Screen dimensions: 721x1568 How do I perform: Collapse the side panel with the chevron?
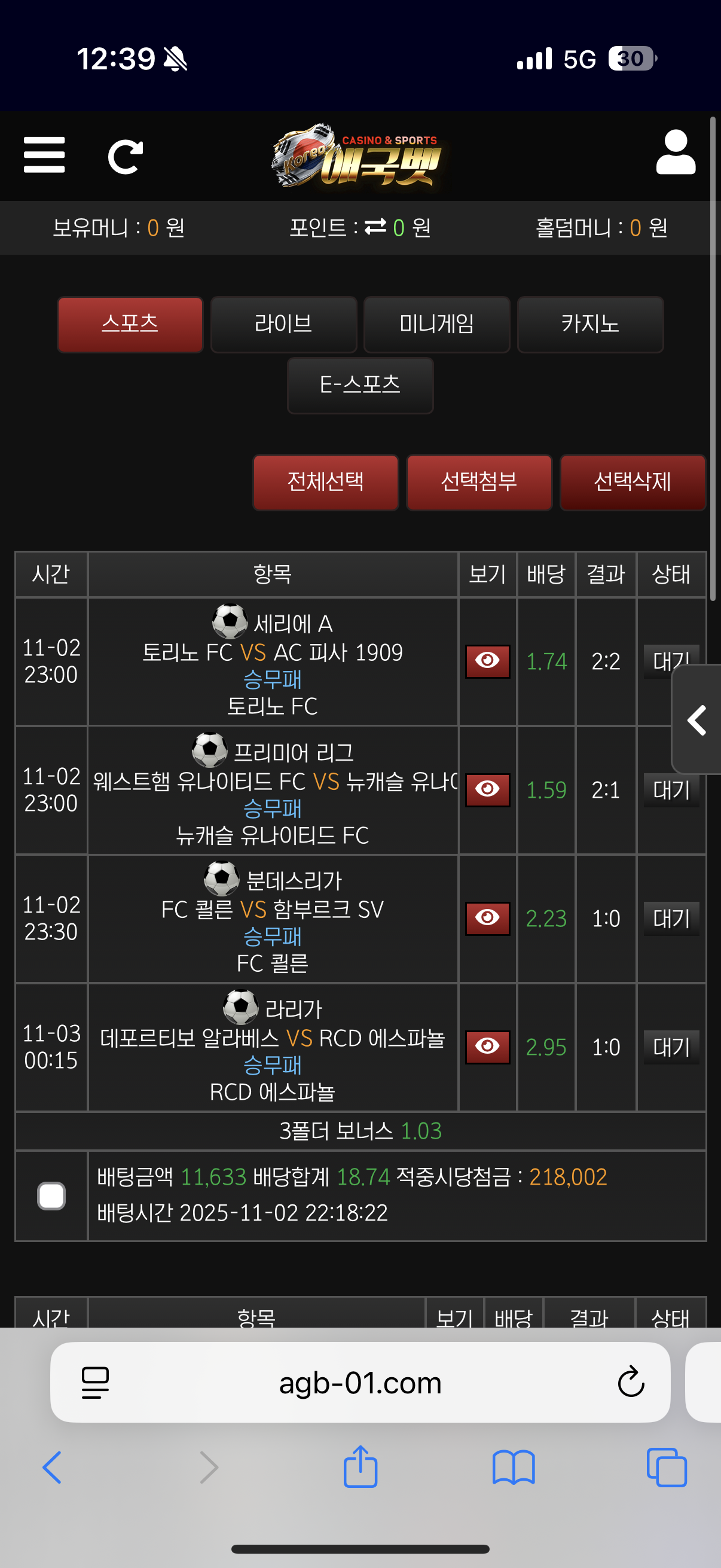click(x=695, y=720)
